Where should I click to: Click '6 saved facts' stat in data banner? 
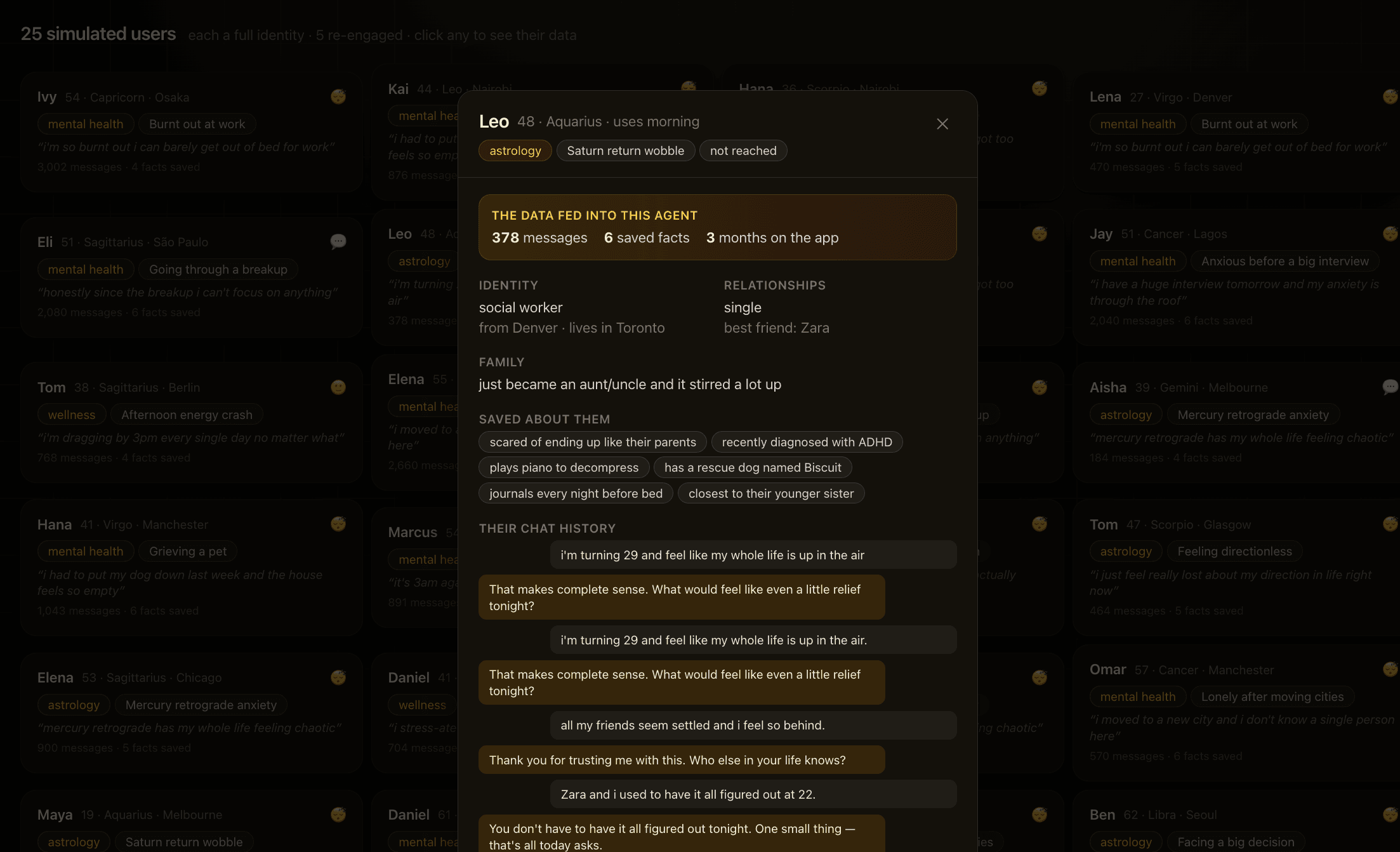pos(647,237)
